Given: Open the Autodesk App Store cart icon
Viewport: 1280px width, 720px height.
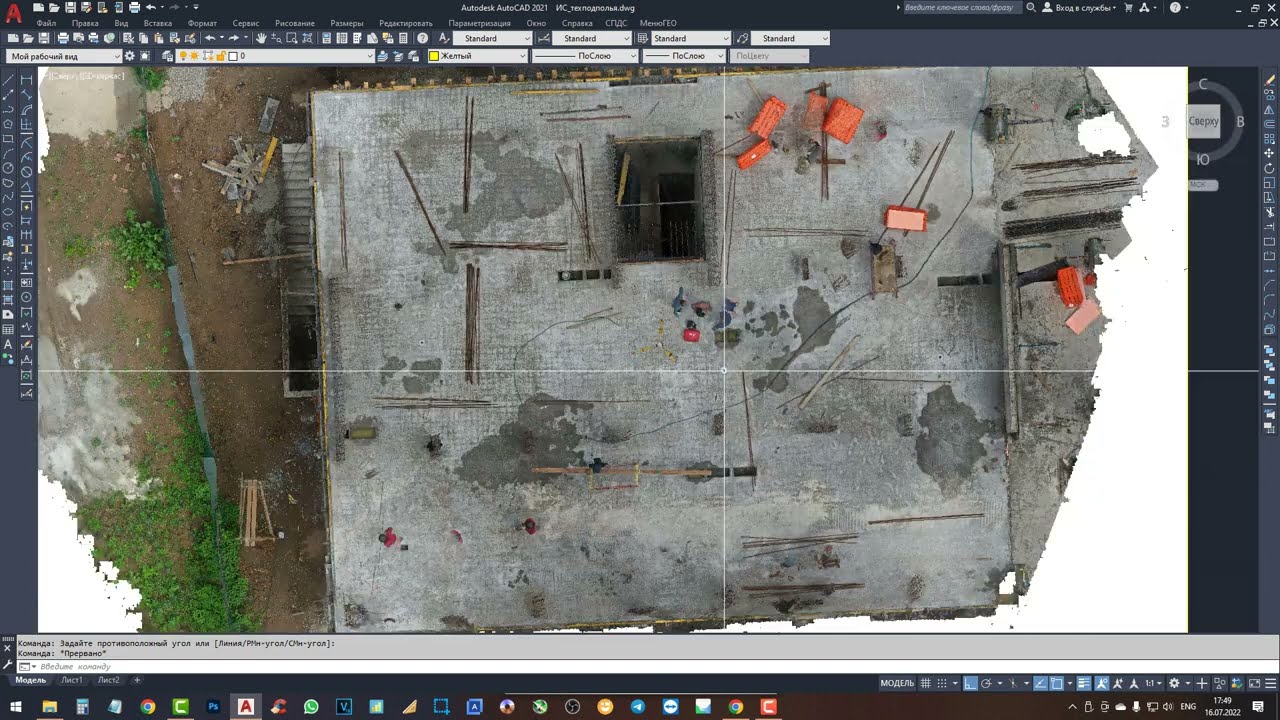Looking at the screenshot, I should tap(1129, 7).
